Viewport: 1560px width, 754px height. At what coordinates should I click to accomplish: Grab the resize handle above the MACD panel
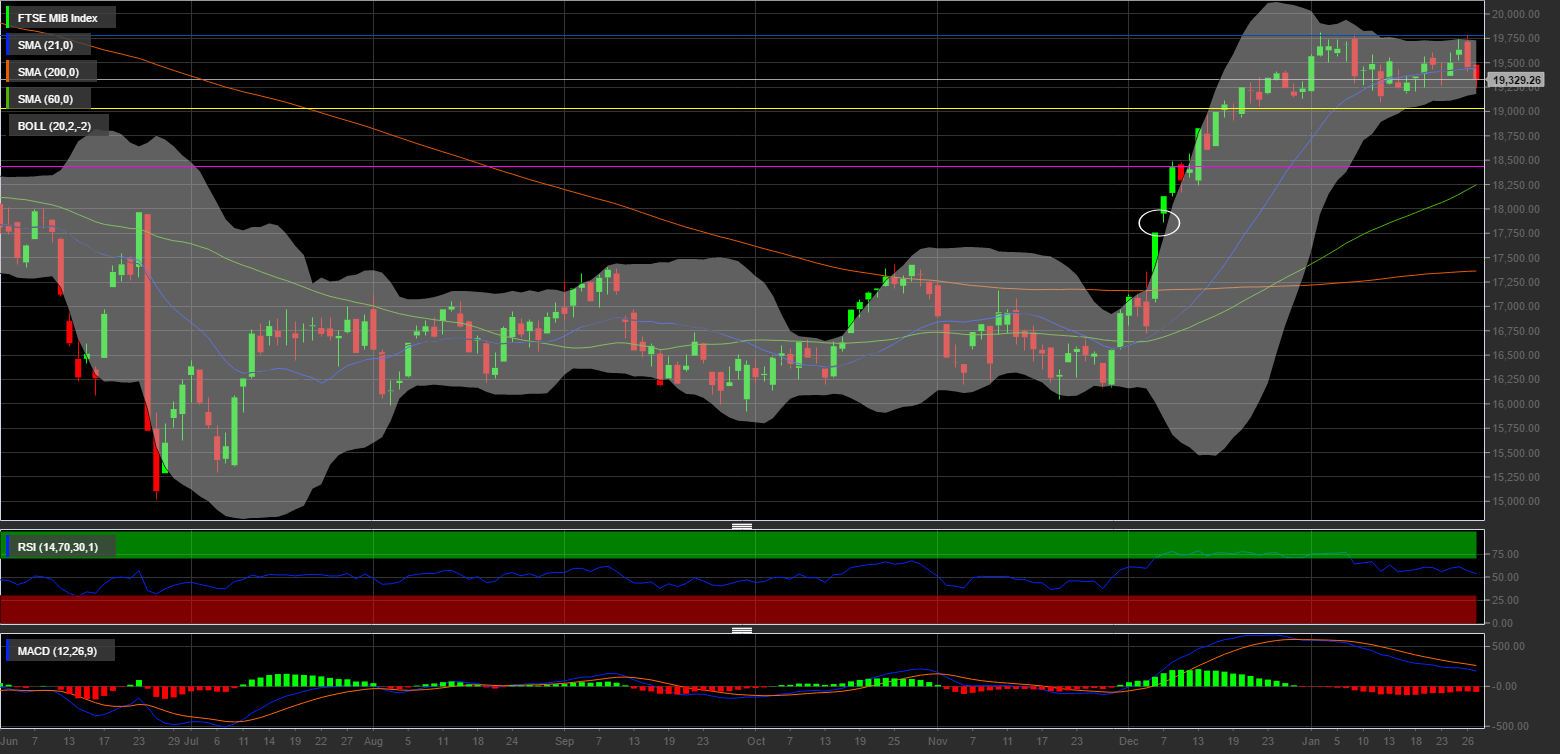coord(741,630)
